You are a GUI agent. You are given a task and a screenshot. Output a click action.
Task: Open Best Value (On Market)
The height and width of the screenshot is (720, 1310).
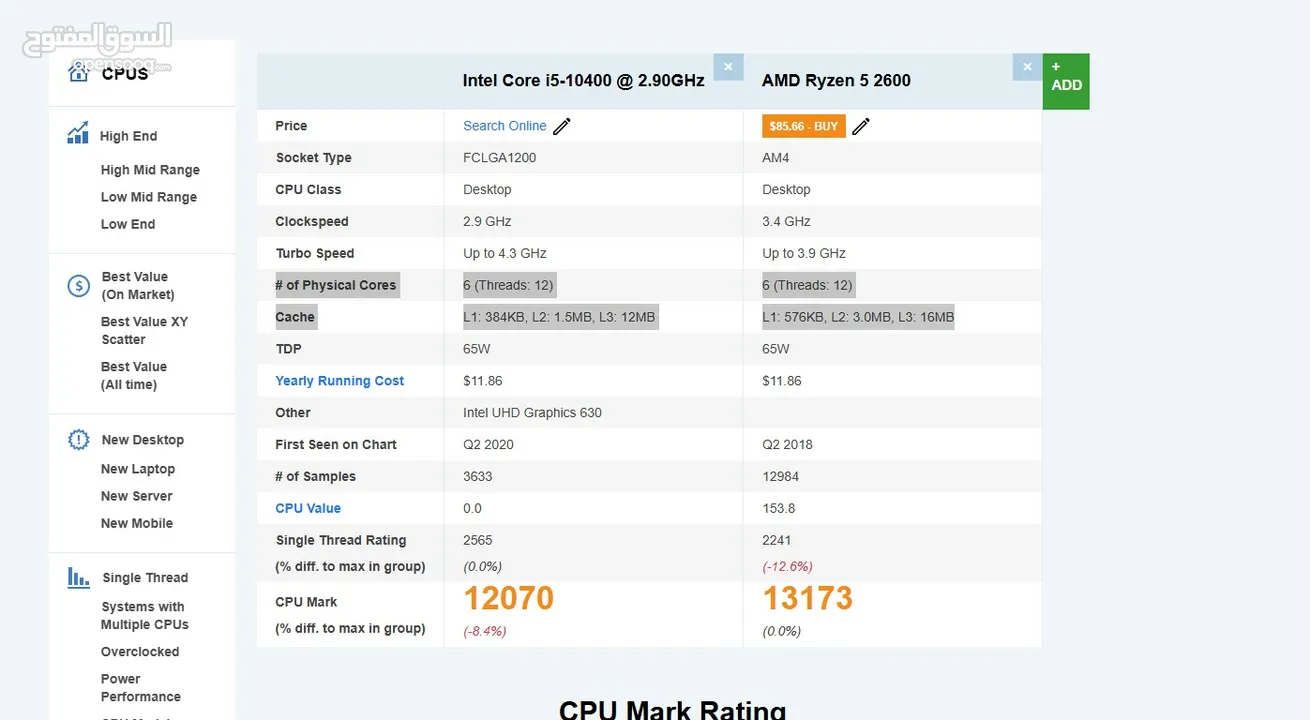(138, 286)
